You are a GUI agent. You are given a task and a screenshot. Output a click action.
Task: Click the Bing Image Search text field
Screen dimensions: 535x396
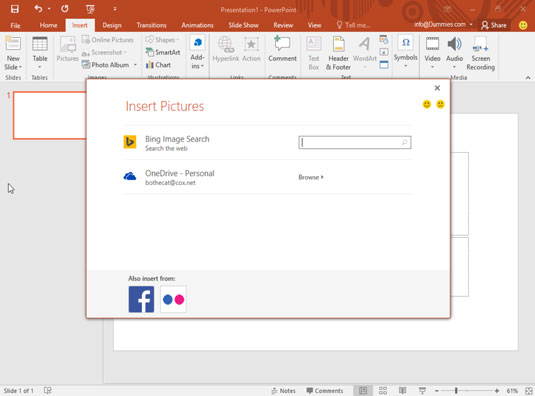pyautogui.click(x=355, y=142)
